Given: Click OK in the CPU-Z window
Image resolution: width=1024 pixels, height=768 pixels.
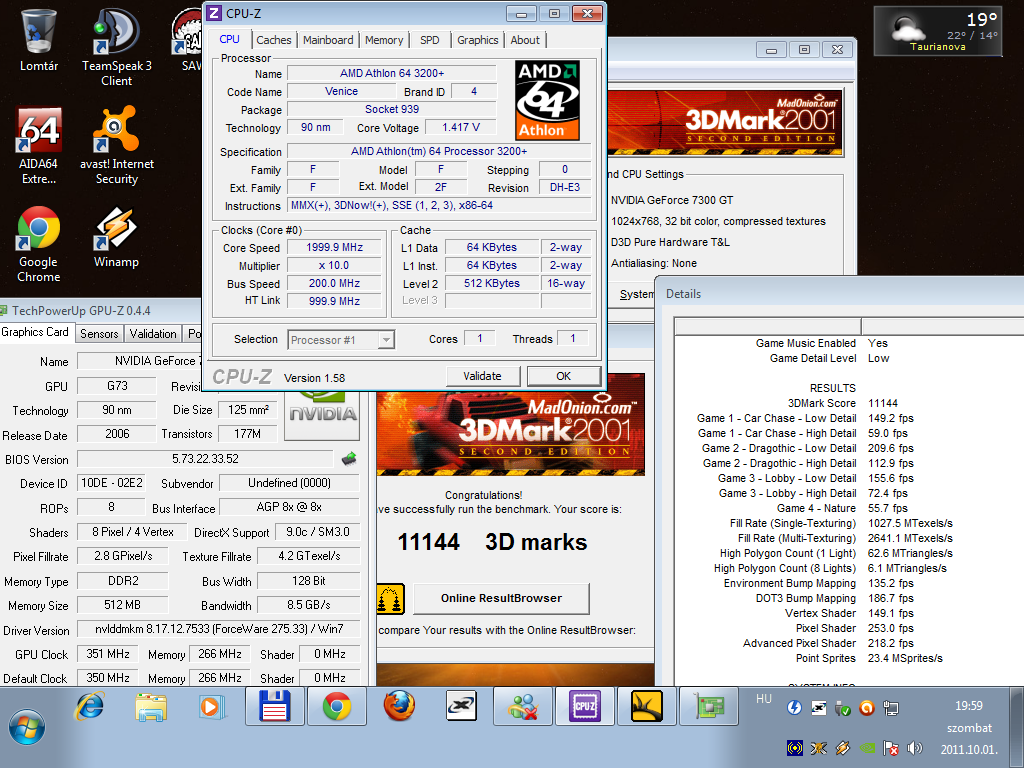Looking at the screenshot, I should 564,376.
